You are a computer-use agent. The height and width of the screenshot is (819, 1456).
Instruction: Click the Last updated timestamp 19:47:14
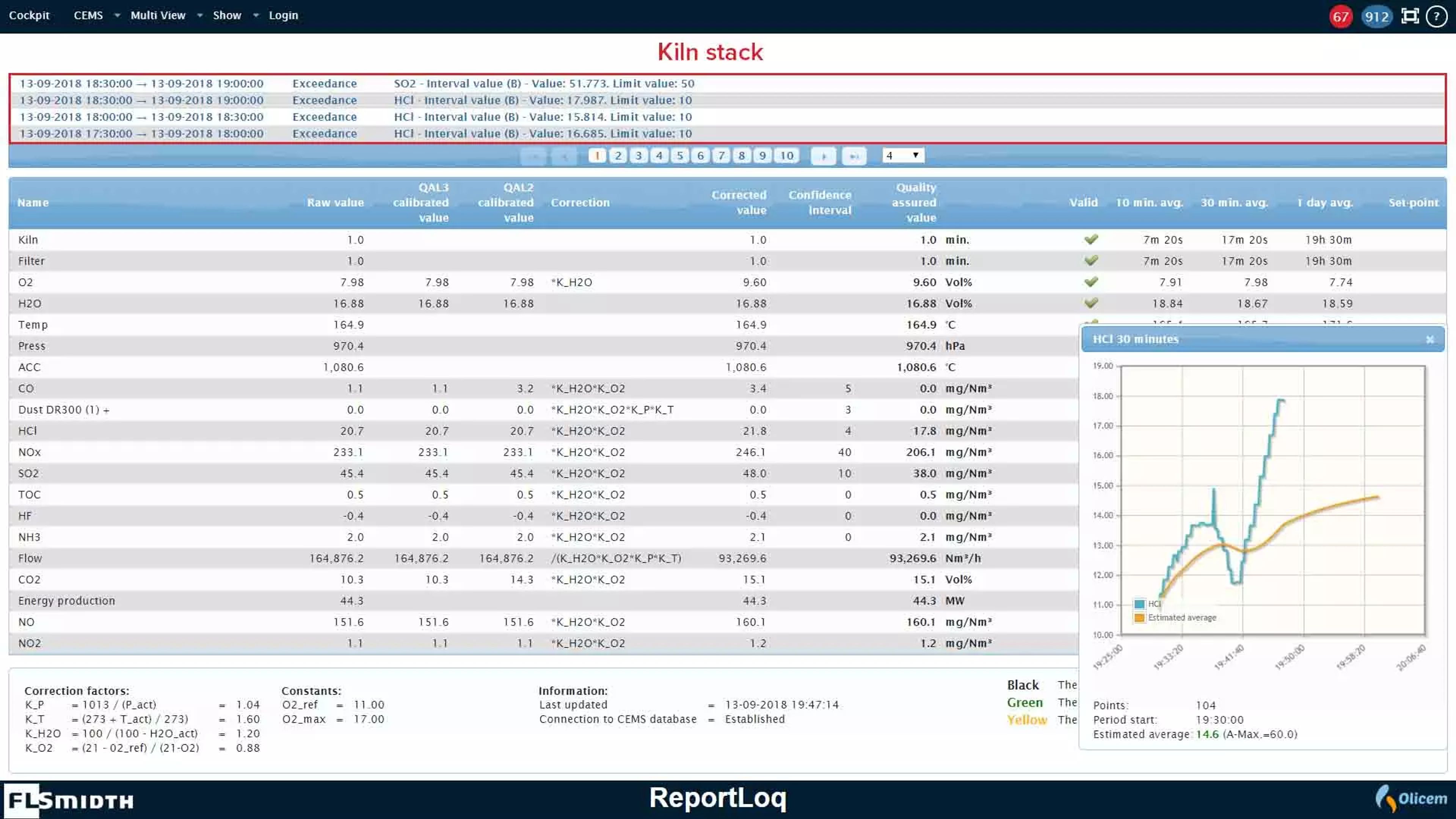[782, 705]
